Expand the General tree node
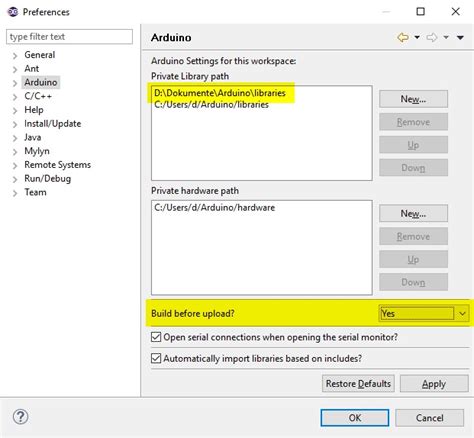The width and height of the screenshot is (474, 438). click(x=15, y=56)
